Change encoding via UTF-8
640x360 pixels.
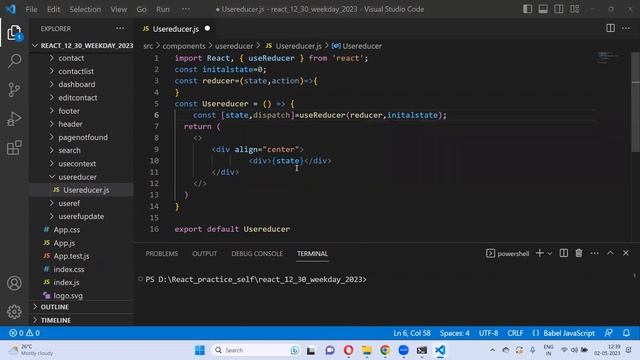488,333
